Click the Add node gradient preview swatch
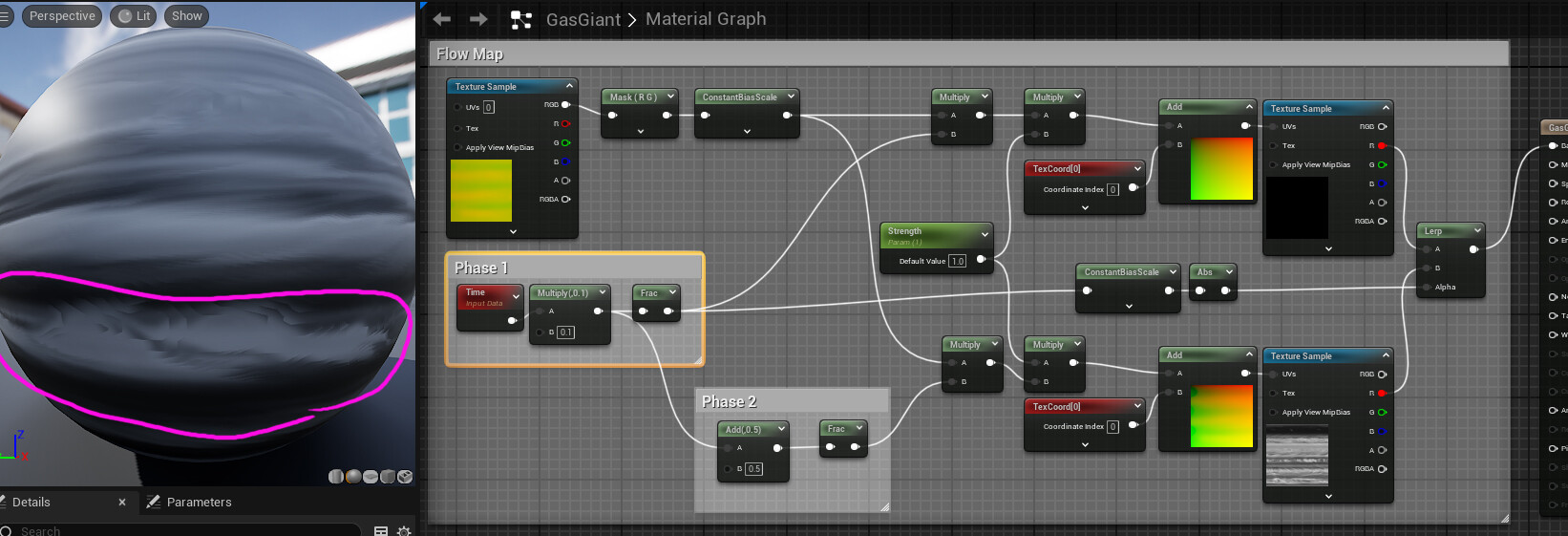Viewport: 1568px width, 536px height. [1221, 169]
